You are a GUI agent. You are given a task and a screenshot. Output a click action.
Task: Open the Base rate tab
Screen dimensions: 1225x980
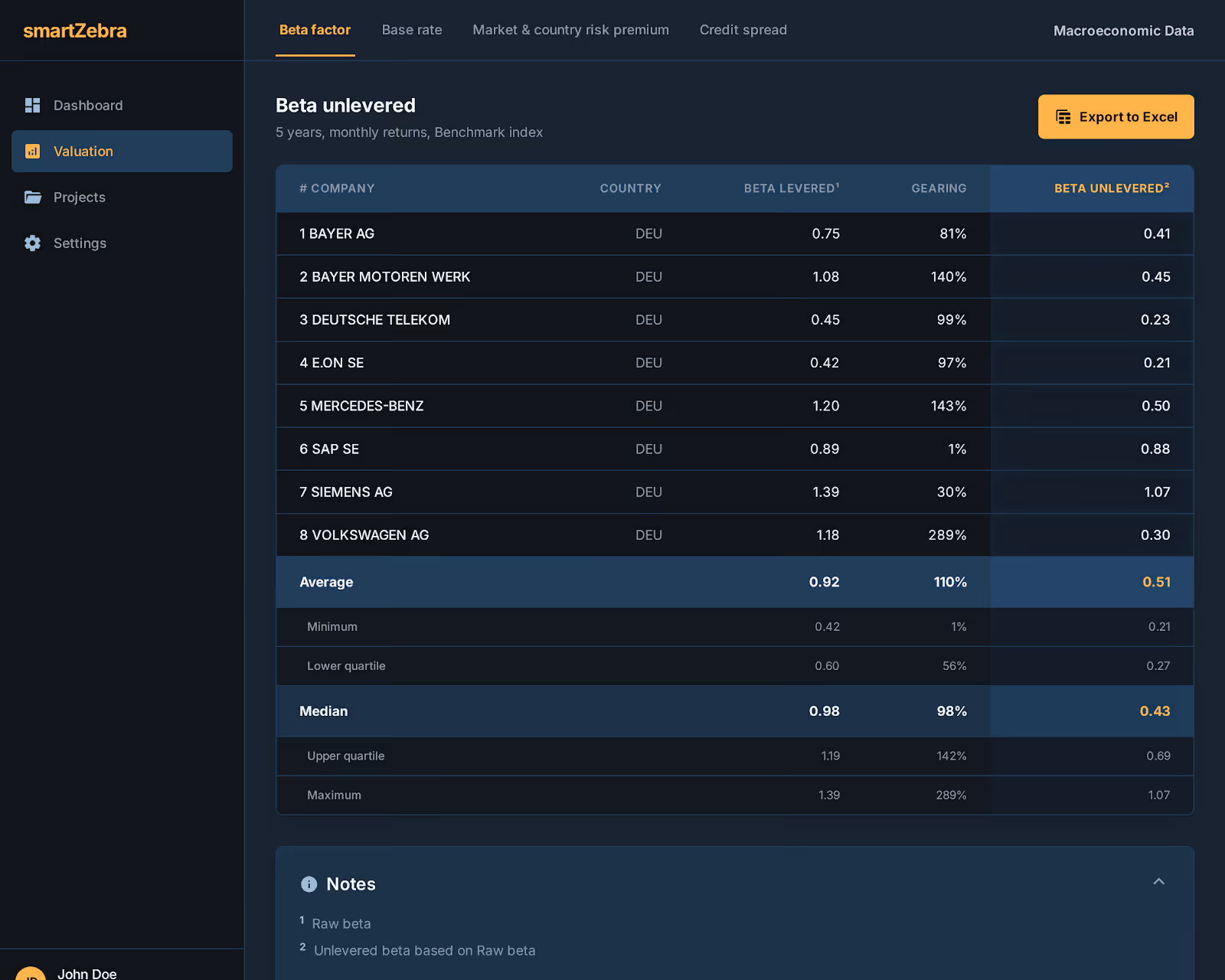(412, 30)
